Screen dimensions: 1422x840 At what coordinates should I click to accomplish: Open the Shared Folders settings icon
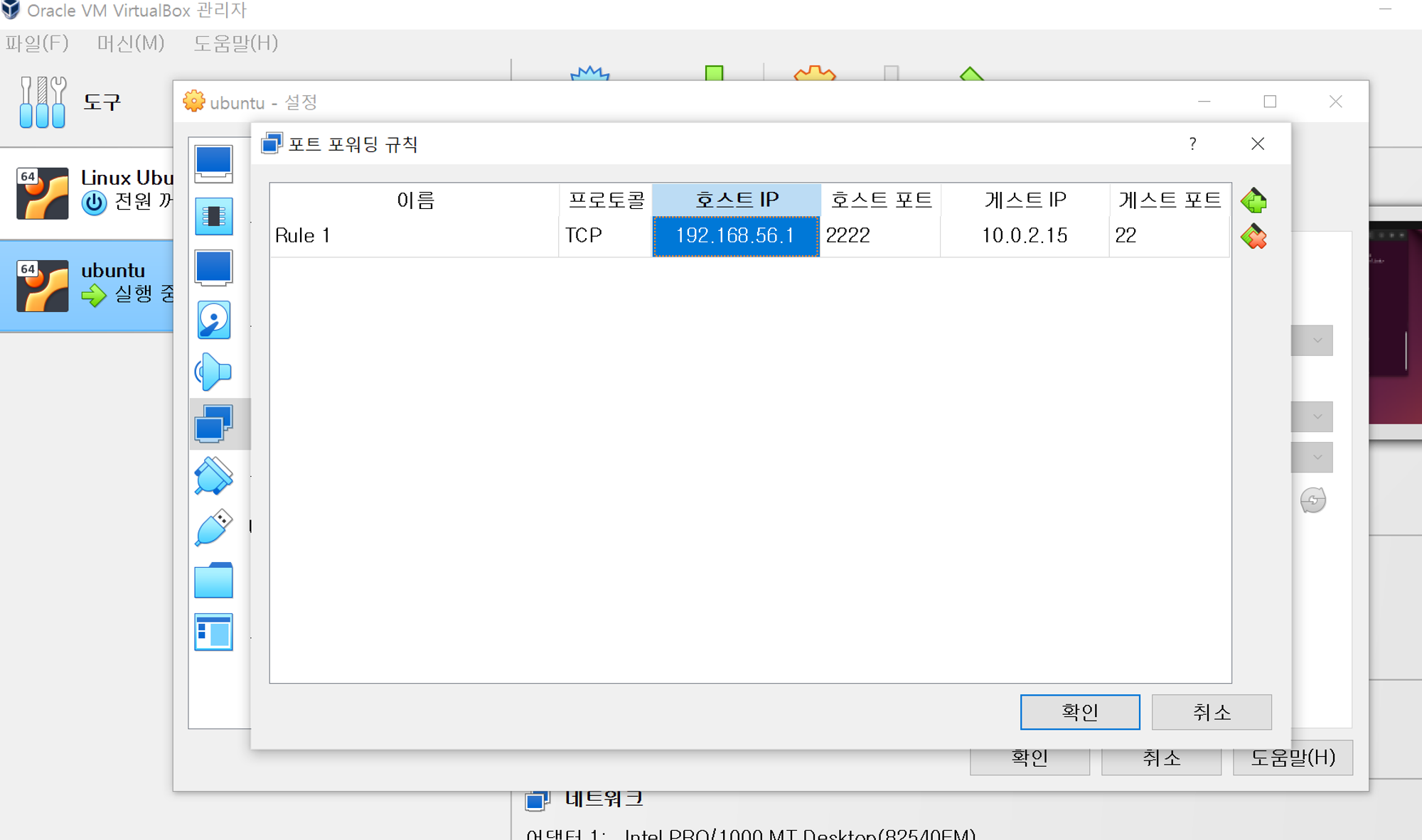coord(213,580)
